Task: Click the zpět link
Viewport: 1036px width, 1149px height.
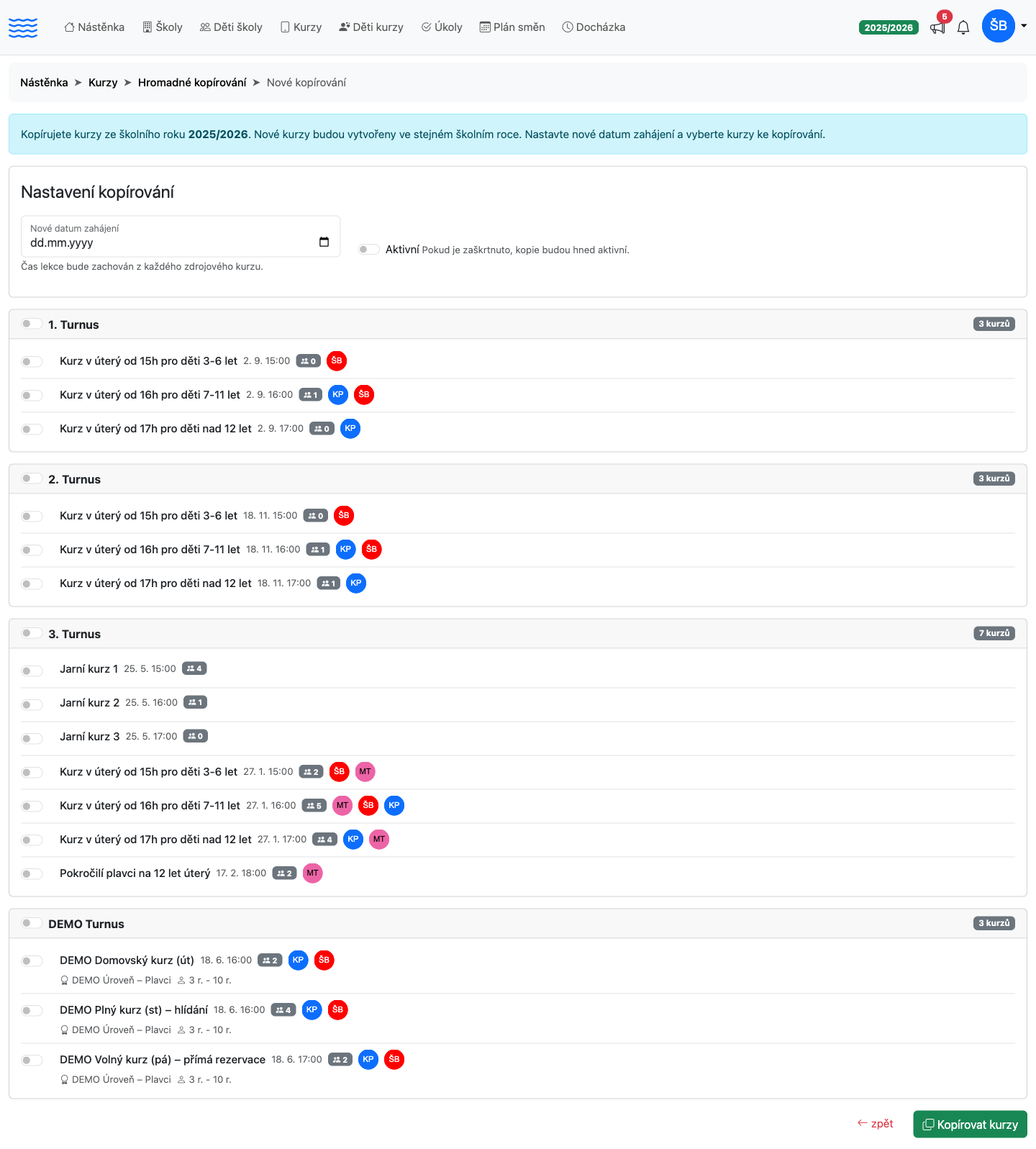Action: 875,1124
